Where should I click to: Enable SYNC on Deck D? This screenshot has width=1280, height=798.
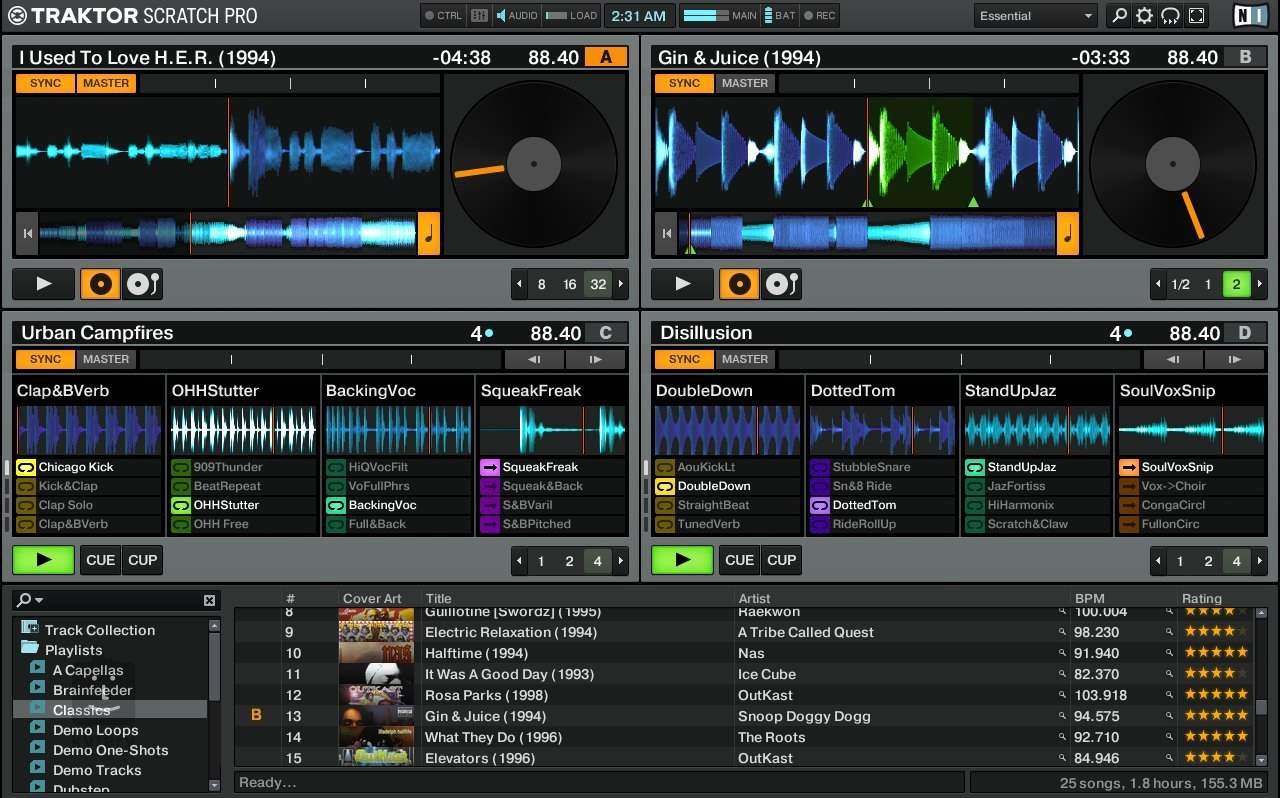coord(684,359)
